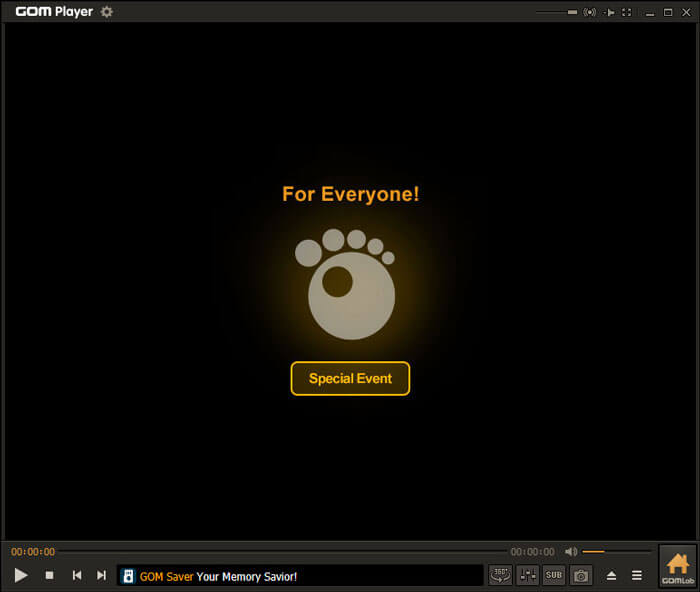
Task: Open the GOMLab home button
Action: tap(678, 566)
